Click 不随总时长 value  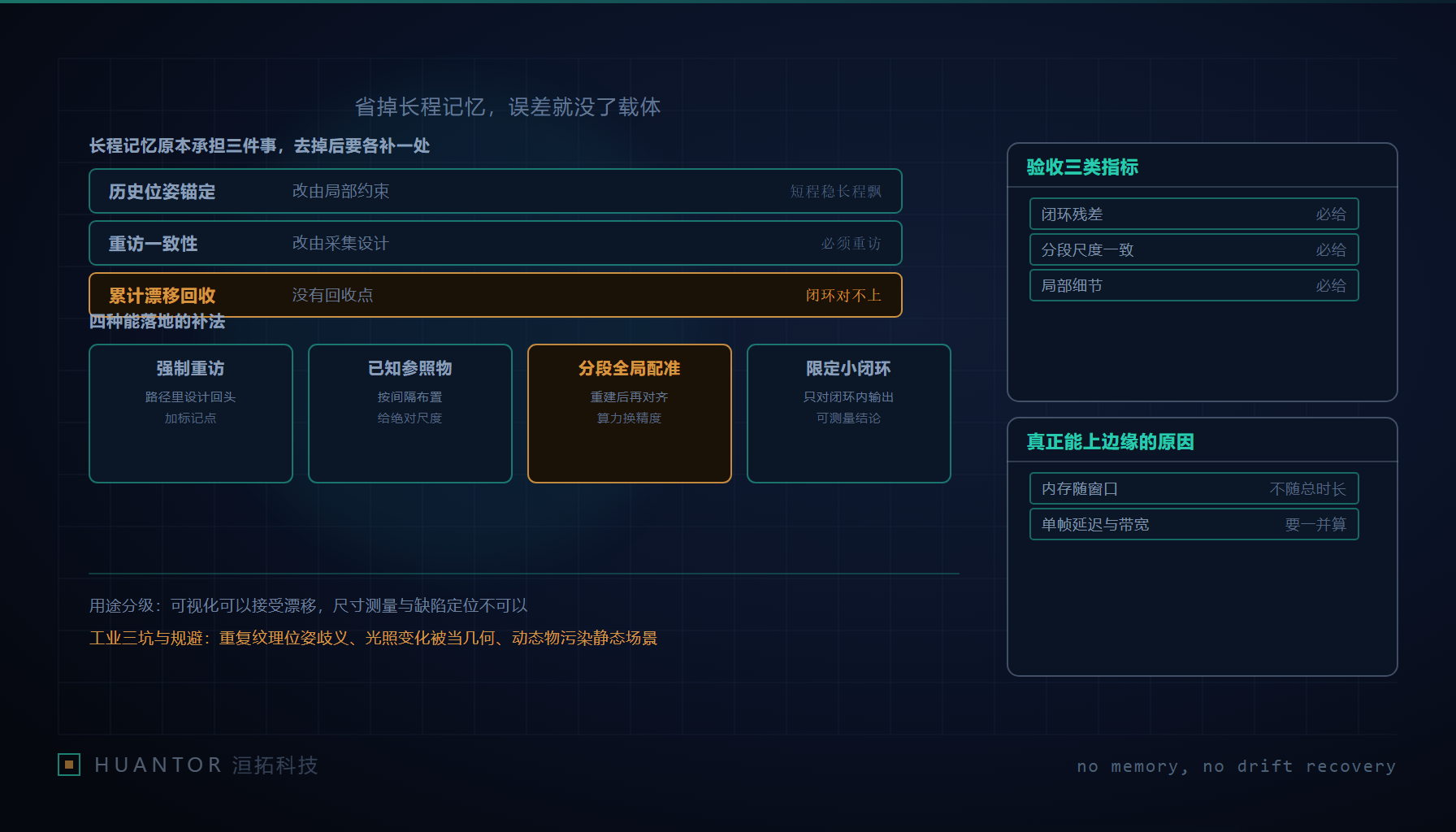coord(1307,488)
